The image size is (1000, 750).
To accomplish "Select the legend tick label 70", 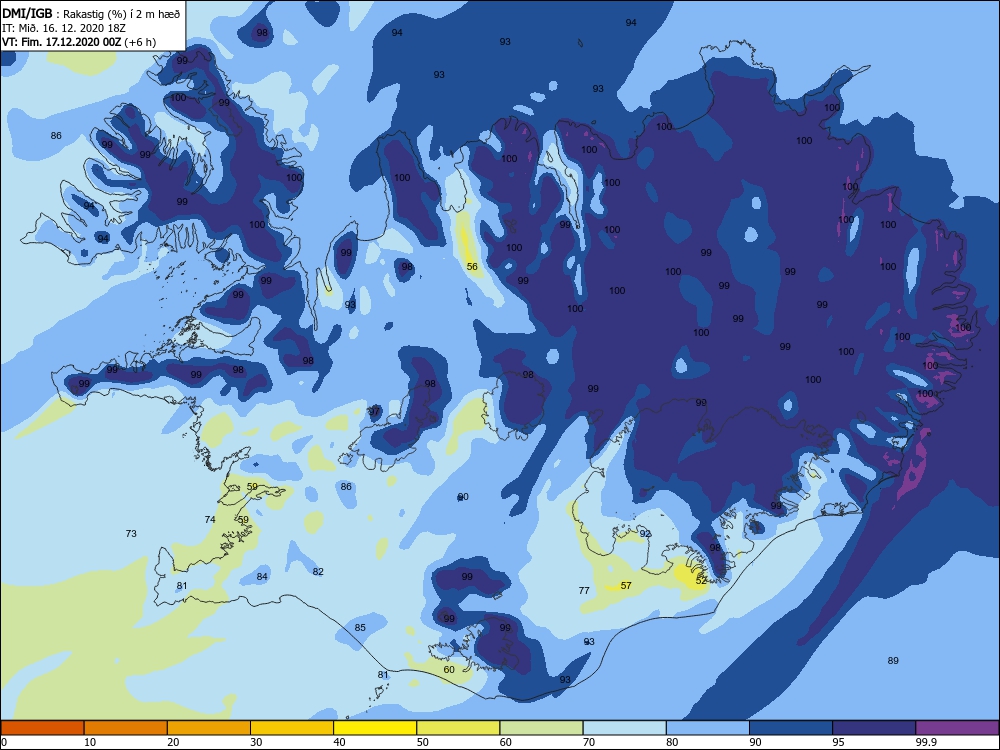I will coord(589,742).
